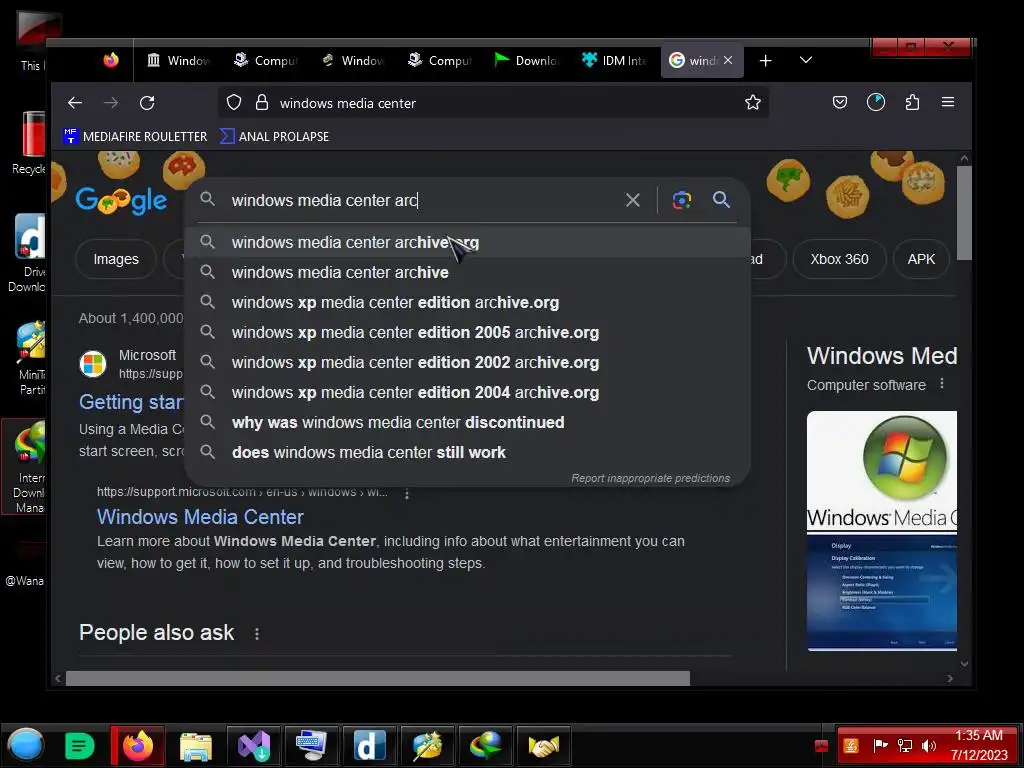
Task: Switch to the second Computer tab
Action: (440, 61)
